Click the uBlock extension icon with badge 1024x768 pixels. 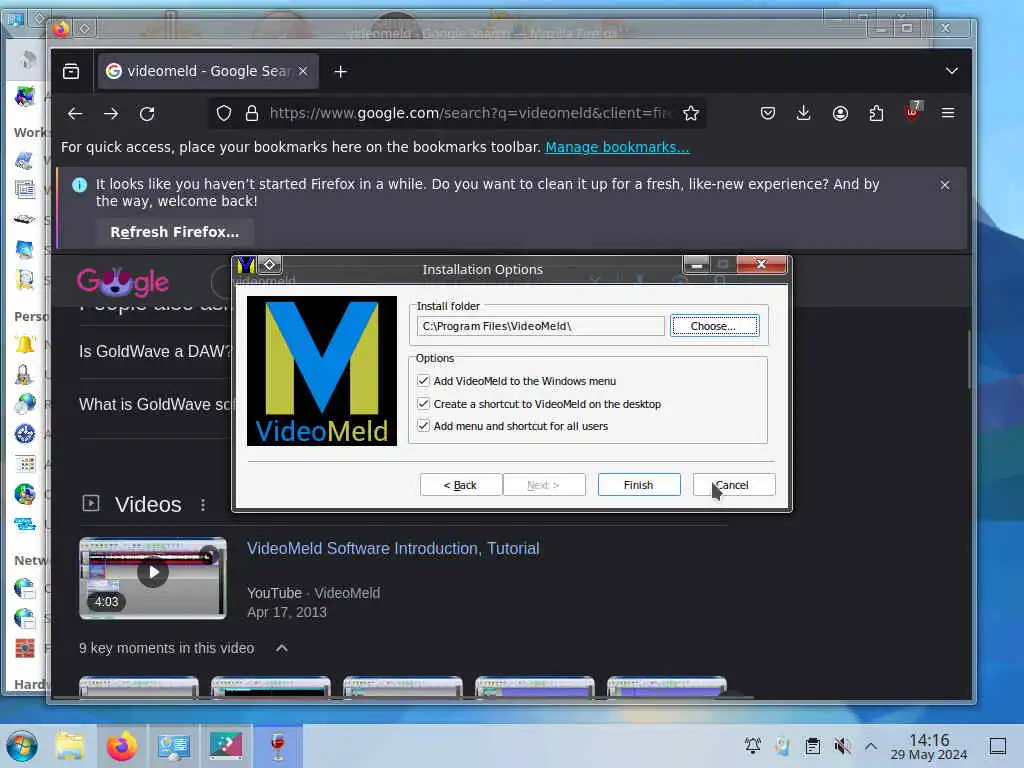913,112
